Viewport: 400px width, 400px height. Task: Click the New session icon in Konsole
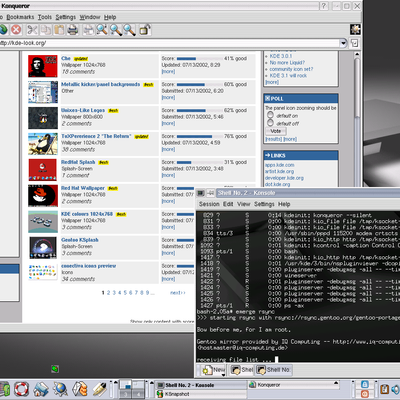[207, 370]
